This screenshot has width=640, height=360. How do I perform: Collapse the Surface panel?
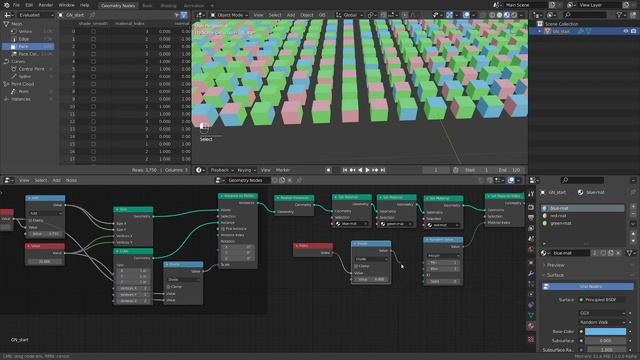tap(555, 275)
